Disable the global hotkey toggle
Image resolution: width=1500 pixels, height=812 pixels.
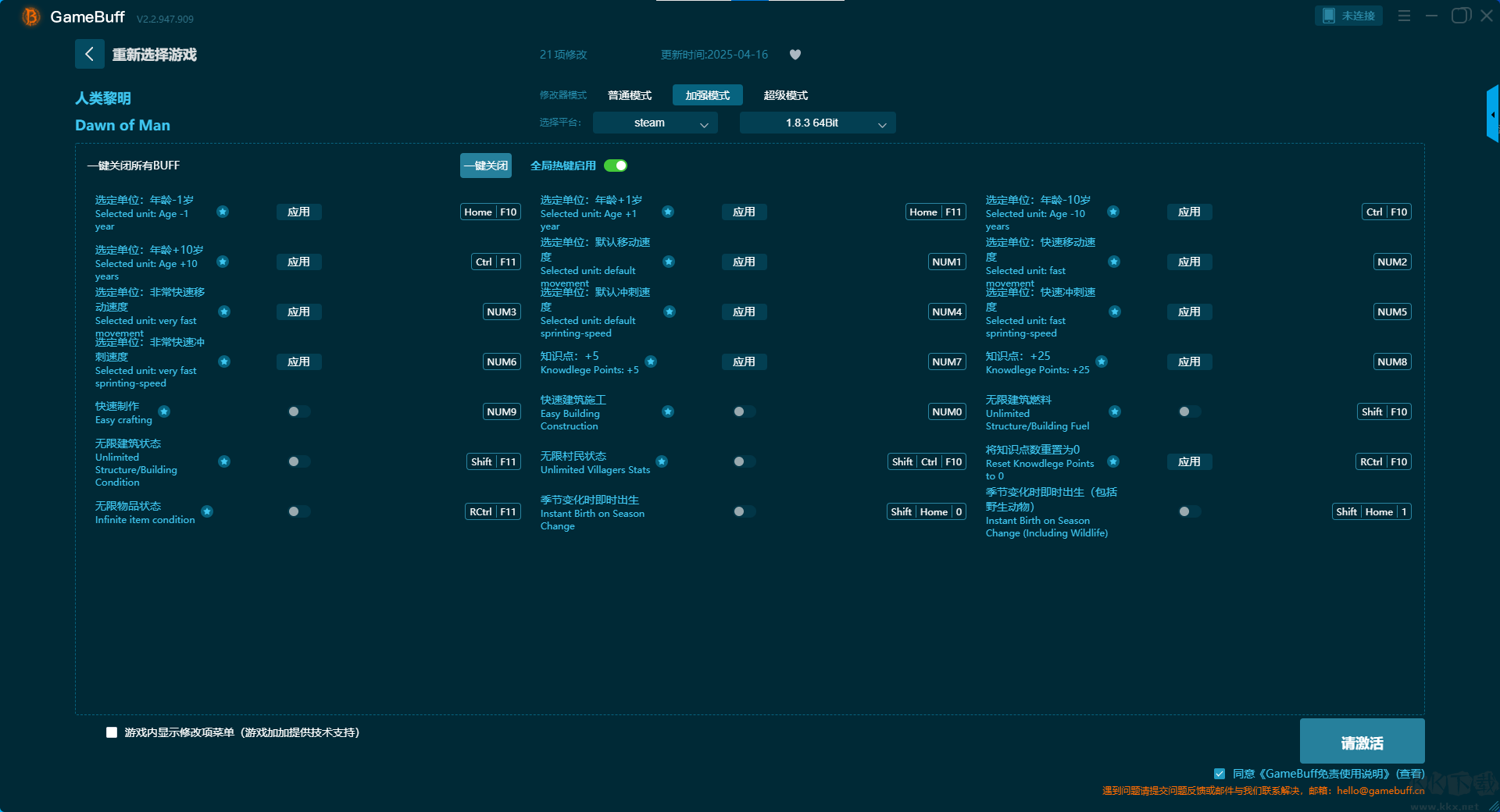616,166
